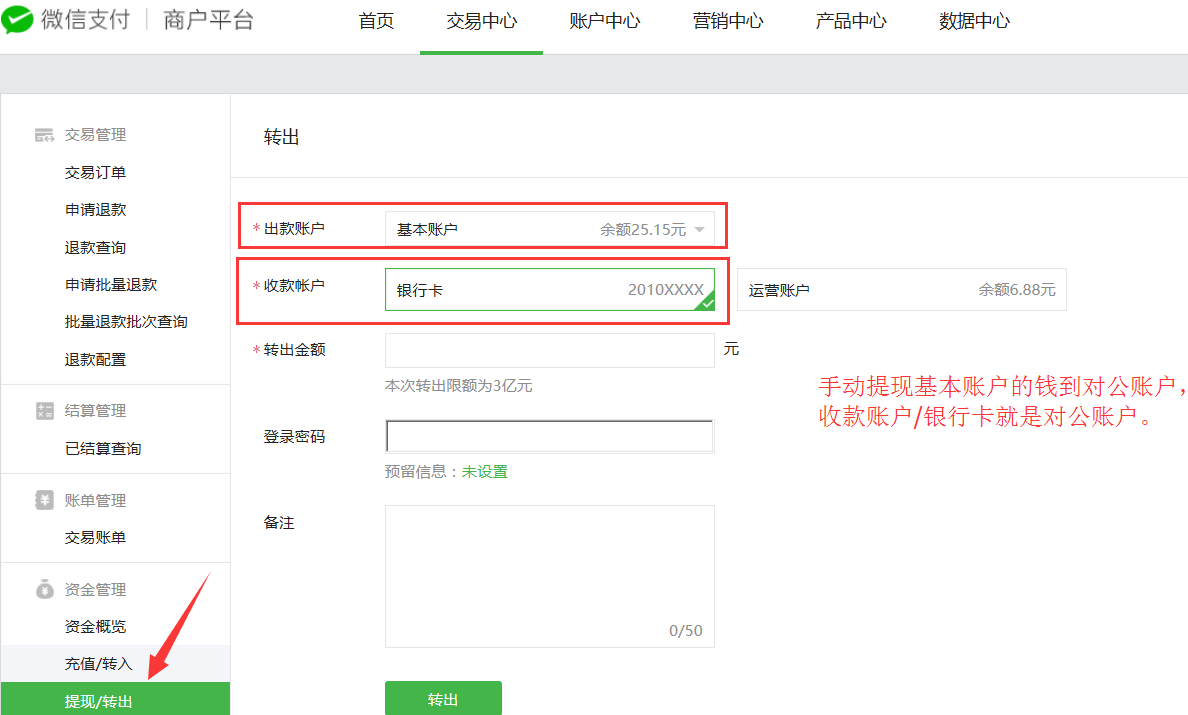Click the 资金管理 section heading
The height and width of the screenshot is (715, 1188).
tap(95, 589)
